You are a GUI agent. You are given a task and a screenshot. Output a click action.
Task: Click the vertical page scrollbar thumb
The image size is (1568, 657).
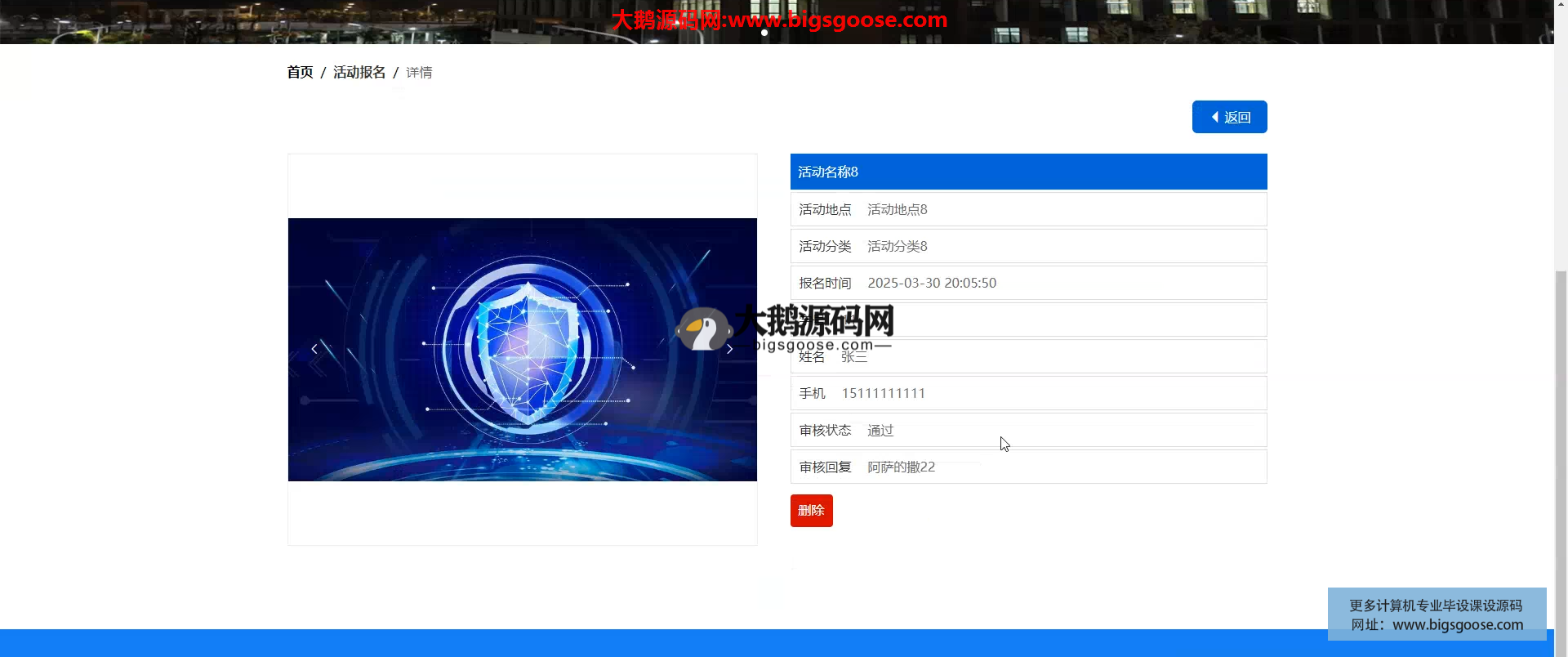point(1561,458)
